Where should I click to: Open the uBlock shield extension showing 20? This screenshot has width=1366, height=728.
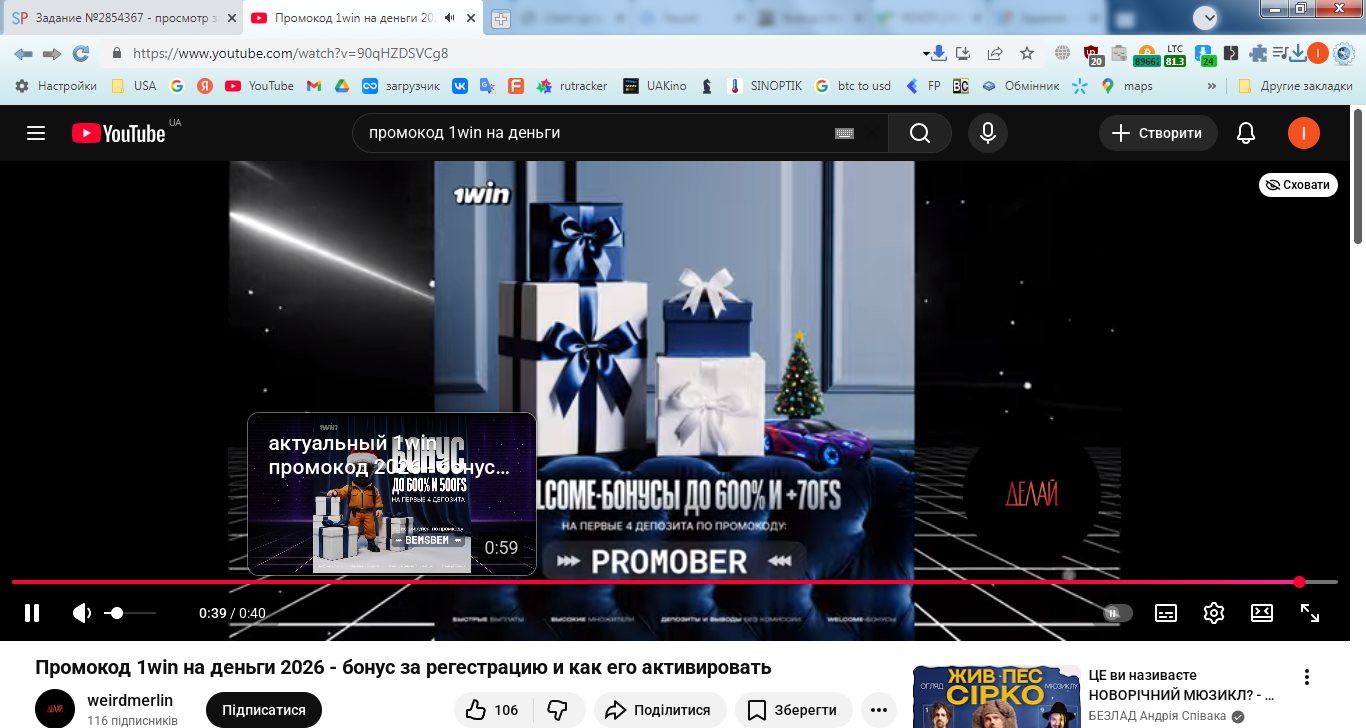click(1092, 55)
